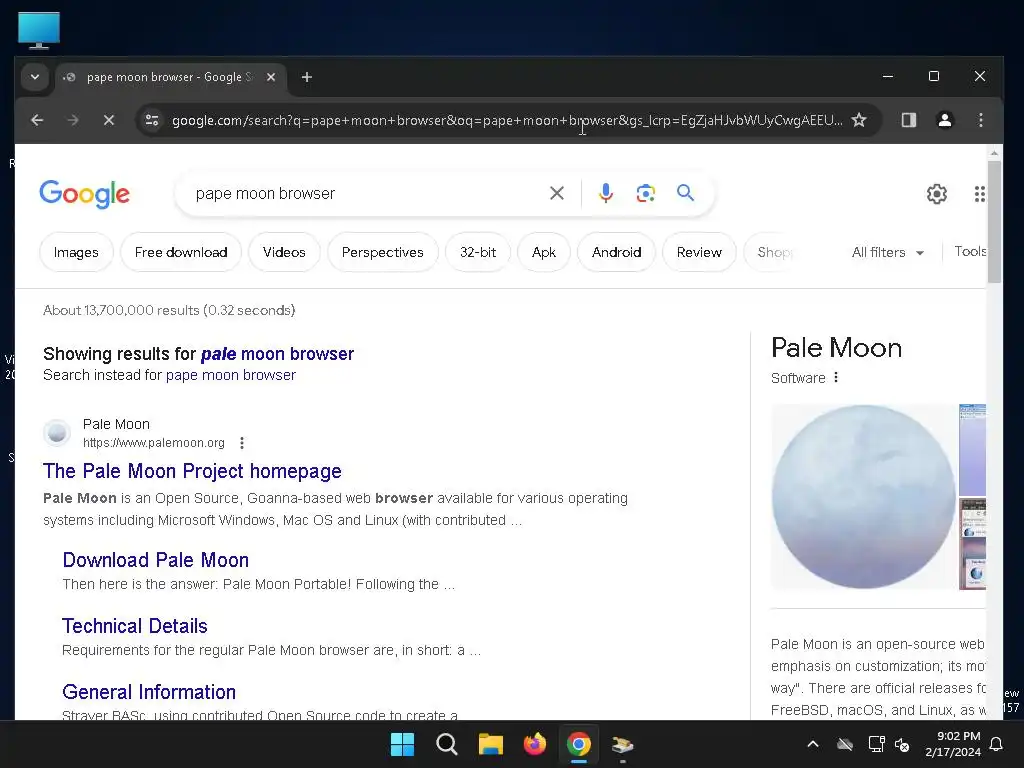
Task: Open taskbar clock showing 9:02 PM
Action: pyautogui.click(x=953, y=744)
